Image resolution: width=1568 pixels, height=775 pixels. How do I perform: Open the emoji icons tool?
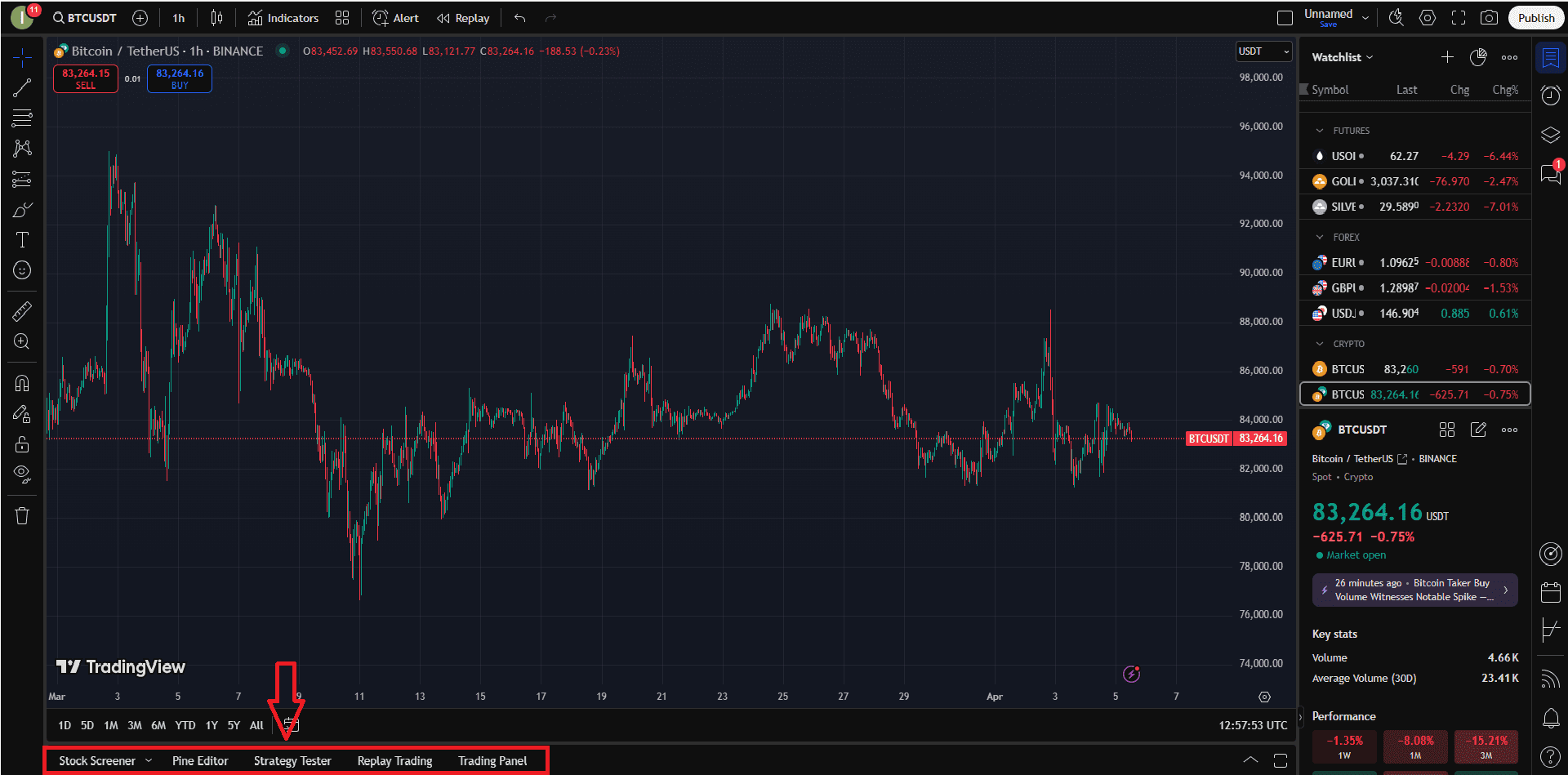tap(22, 270)
